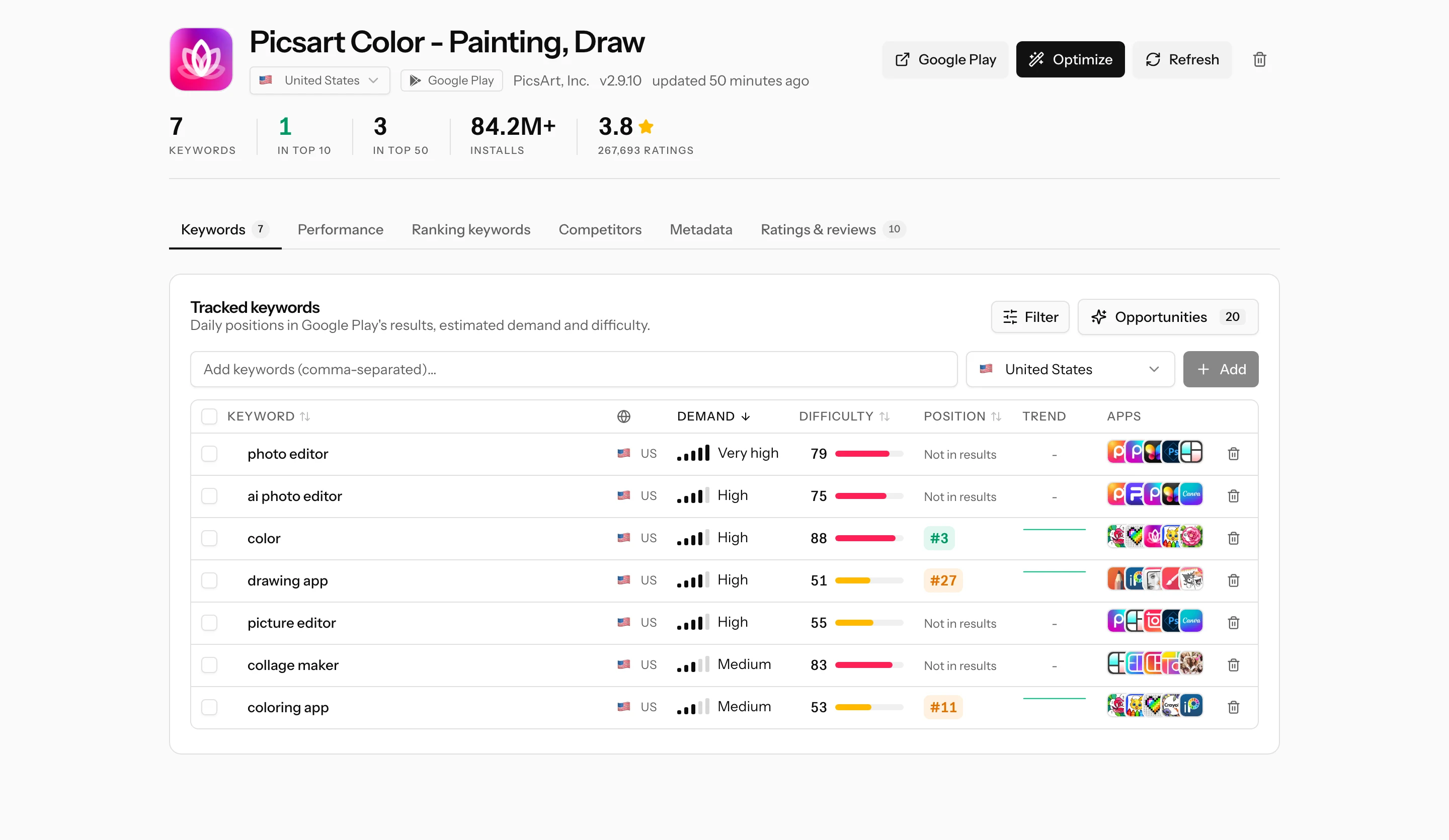Open the Canva icon in 'picture editor' row
Image resolution: width=1449 pixels, height=840 pixels.
click(1191, 621)
